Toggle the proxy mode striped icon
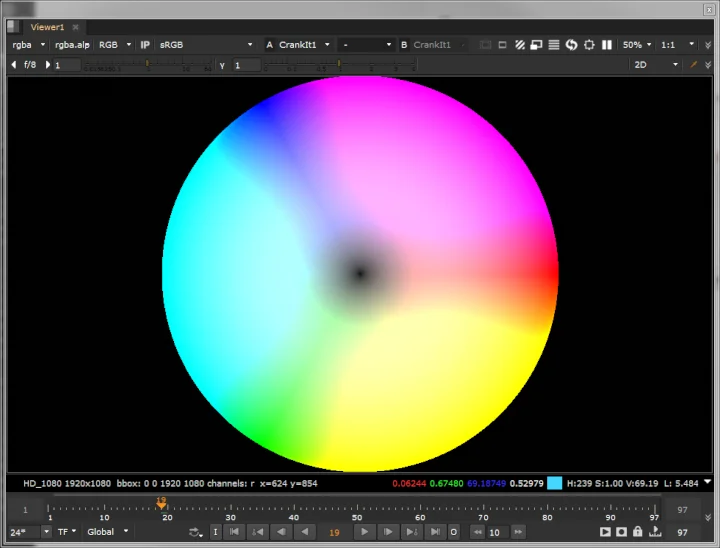720x548 pixels. point(519,45)
